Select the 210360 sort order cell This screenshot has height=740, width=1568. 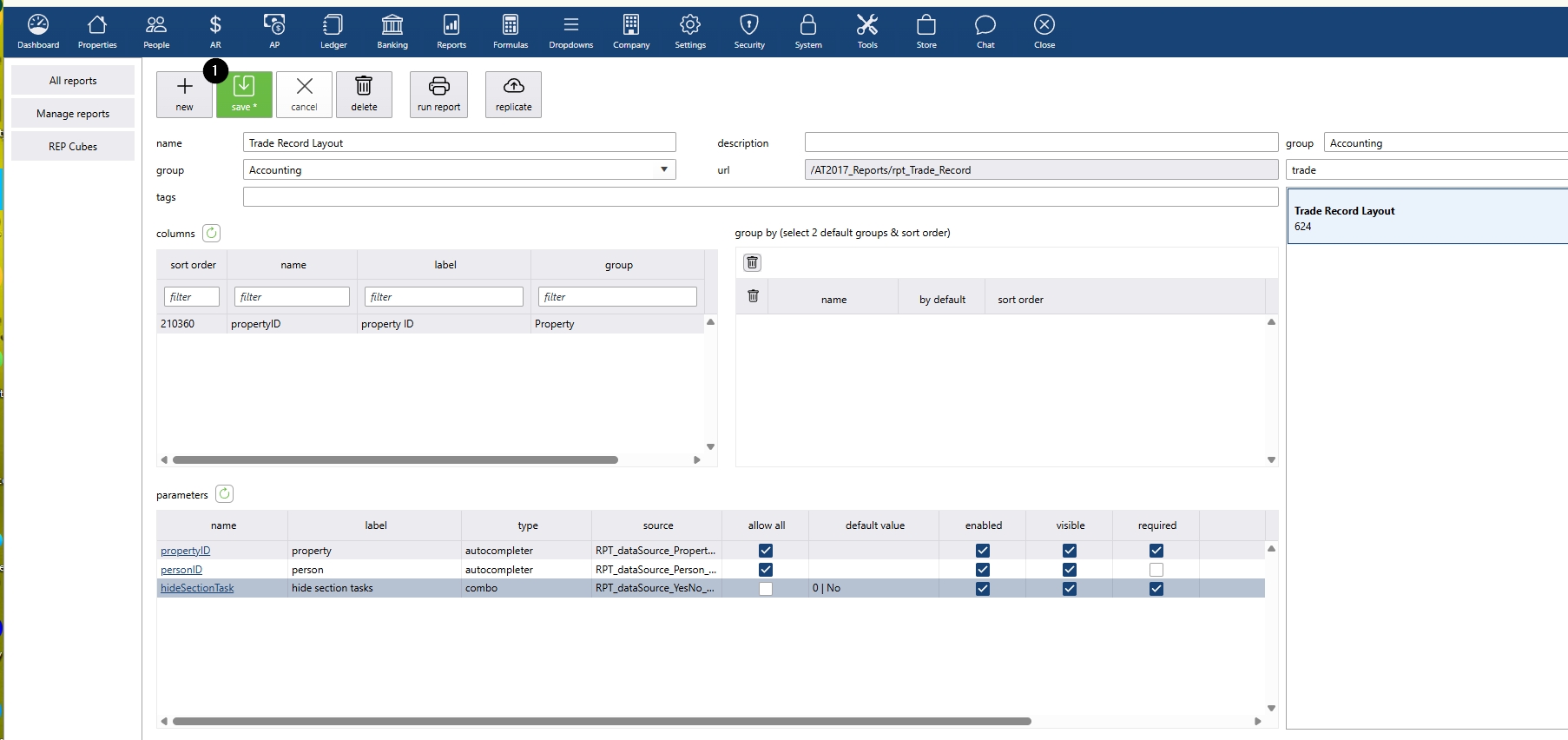point(191,324)
